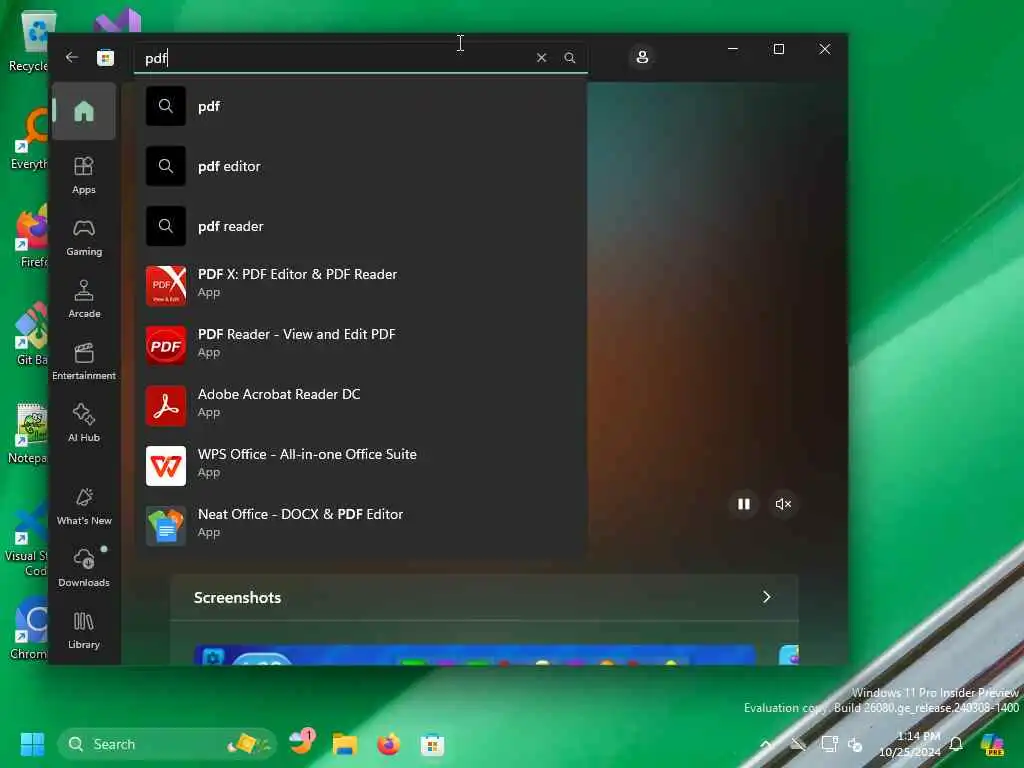Launch Firefox from the taskbar
The height and width of the screenshot is (768, 1024).
pyautogui.click(x=389, y=744)
